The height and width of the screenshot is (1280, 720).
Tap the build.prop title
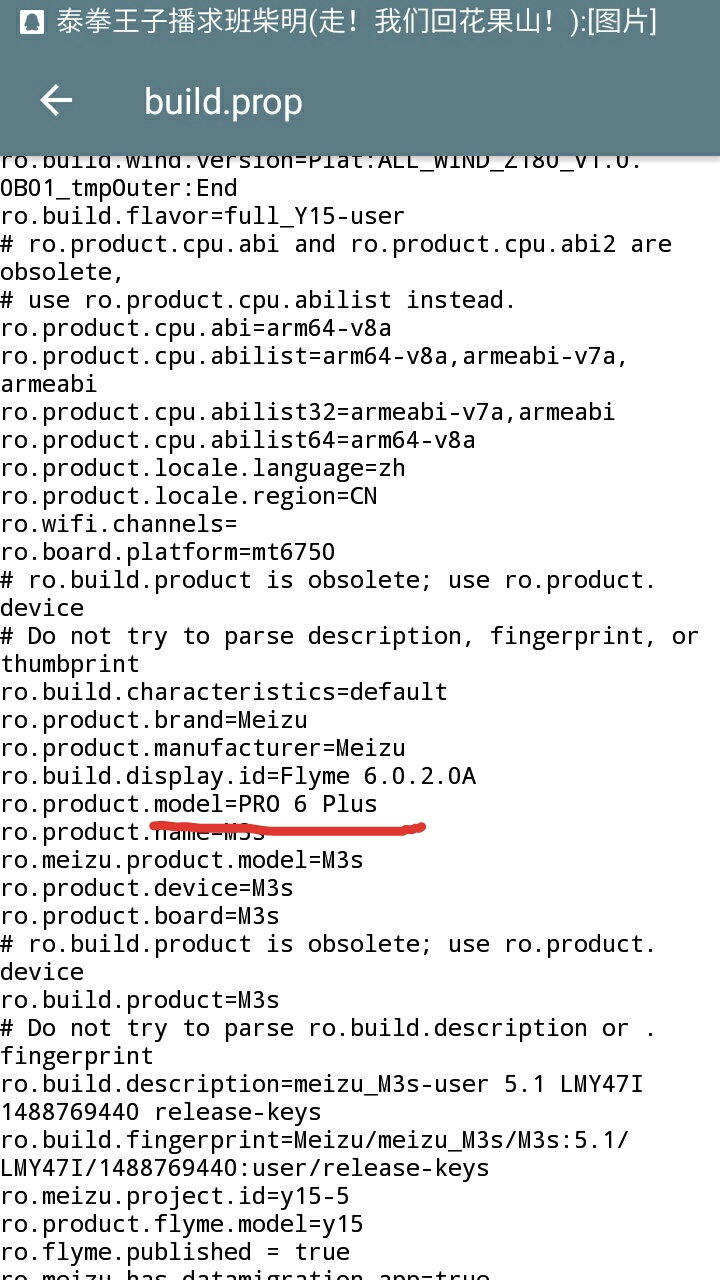pyautogui.click(x=223, y=102)
